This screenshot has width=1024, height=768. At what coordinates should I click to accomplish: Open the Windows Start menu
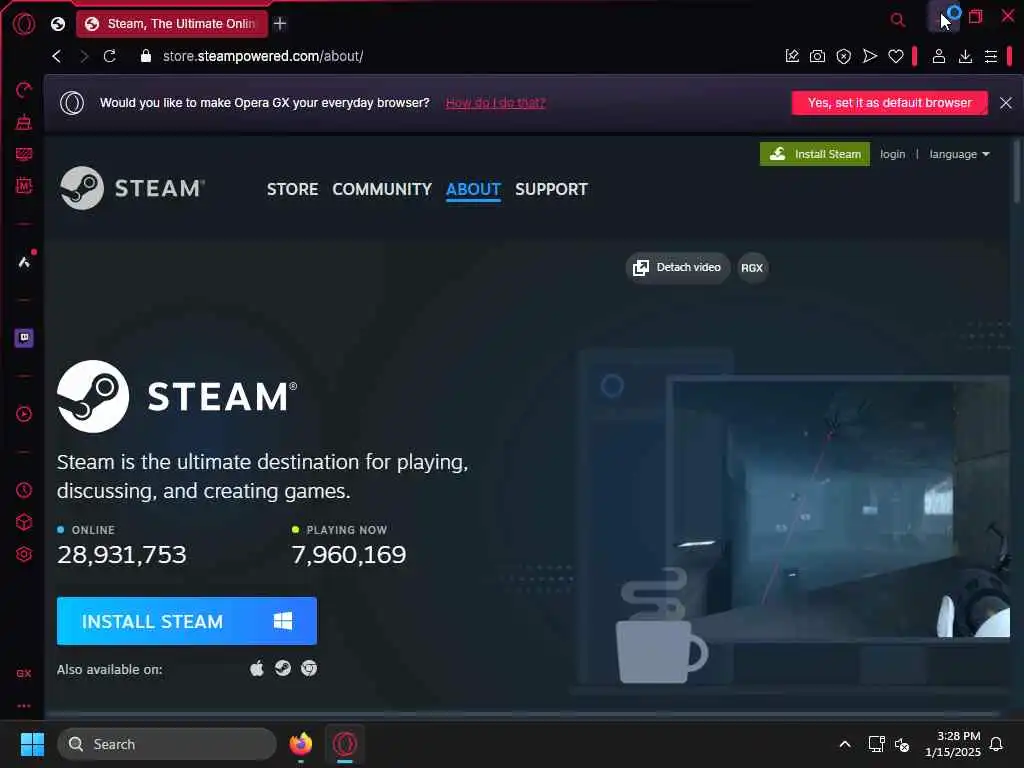pos(32,744)
